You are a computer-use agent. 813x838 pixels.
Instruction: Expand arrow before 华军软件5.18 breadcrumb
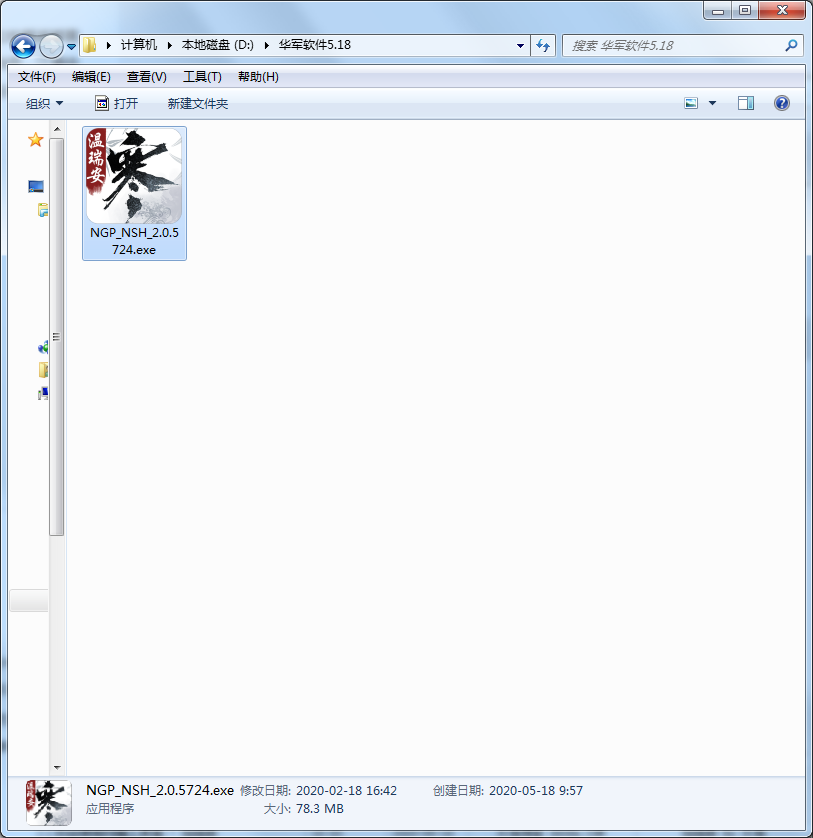tap(266, 45)
